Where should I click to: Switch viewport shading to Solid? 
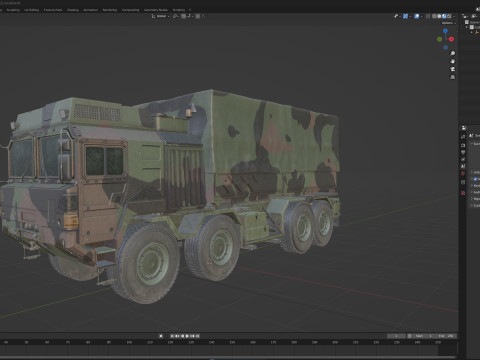click(439, 16)
